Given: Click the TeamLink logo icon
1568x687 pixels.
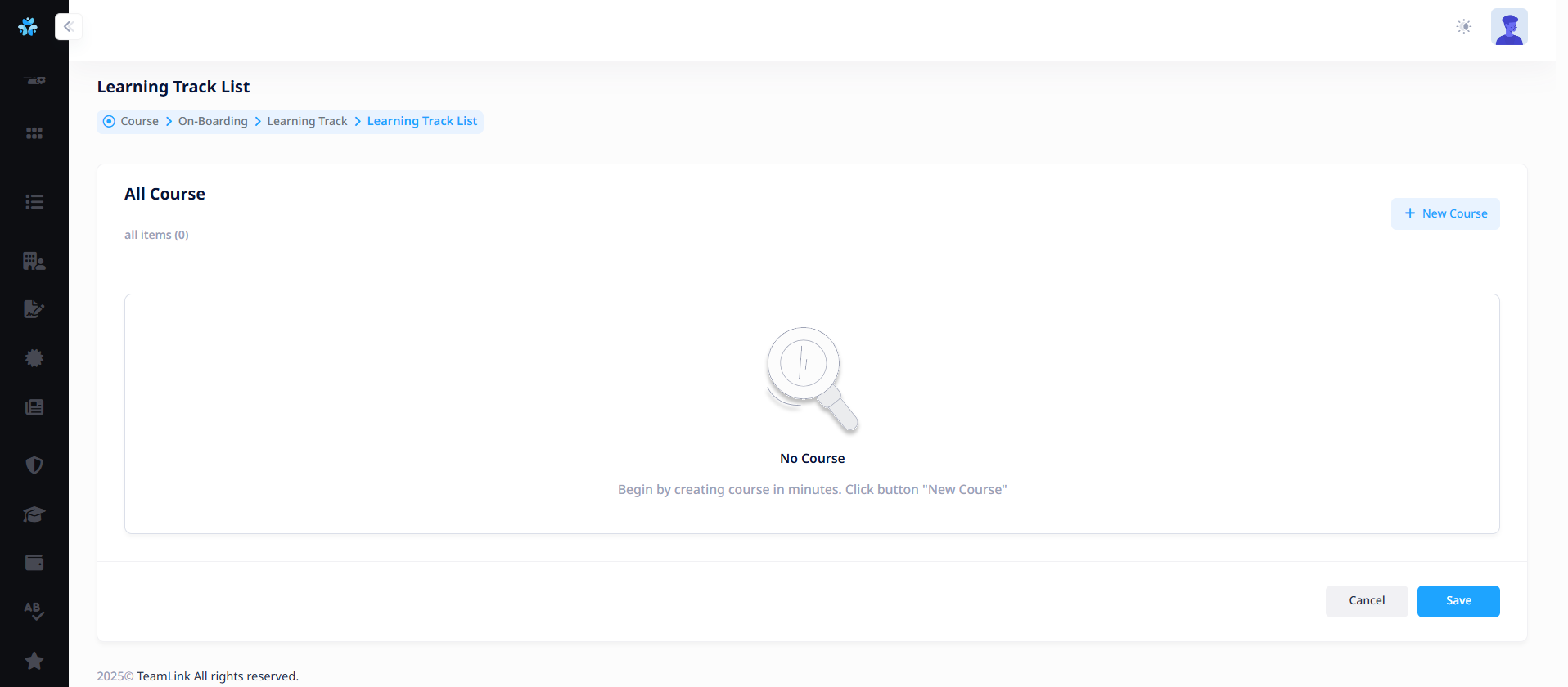Looking at the screenshot, I should (28, 27).
